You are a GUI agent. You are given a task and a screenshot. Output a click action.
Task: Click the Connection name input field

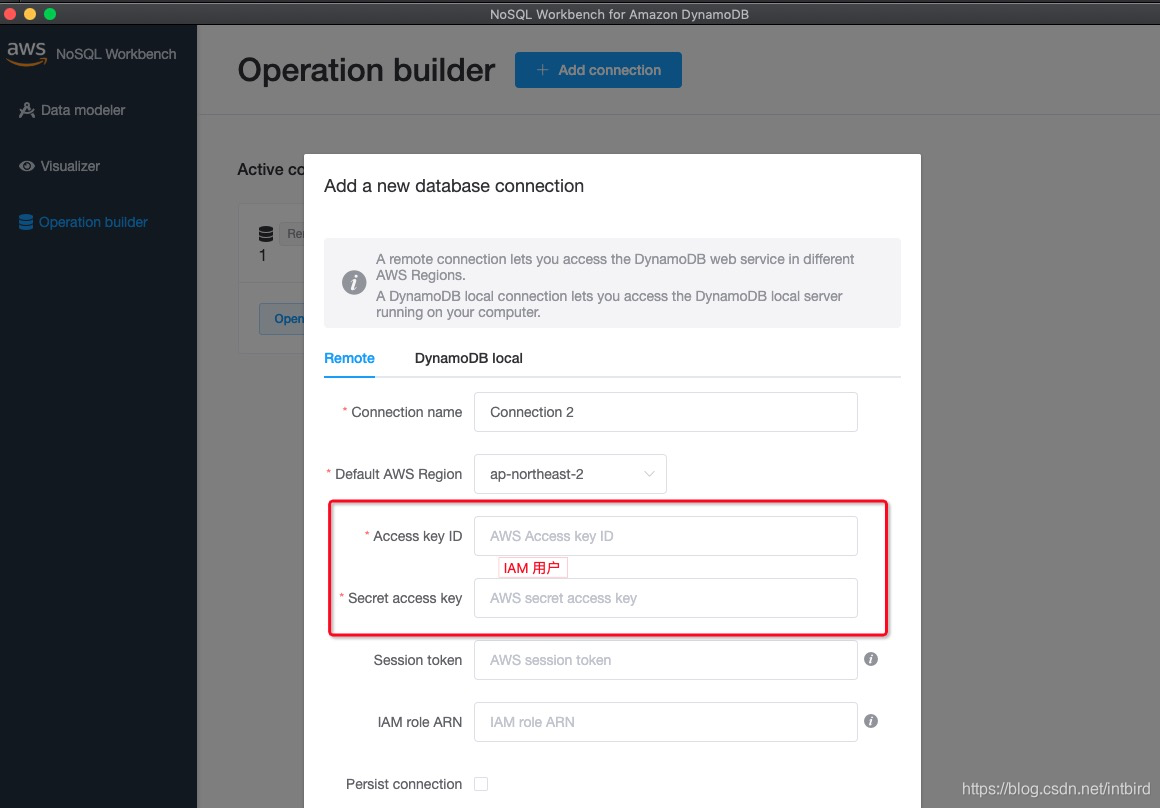tap(665, 412)
